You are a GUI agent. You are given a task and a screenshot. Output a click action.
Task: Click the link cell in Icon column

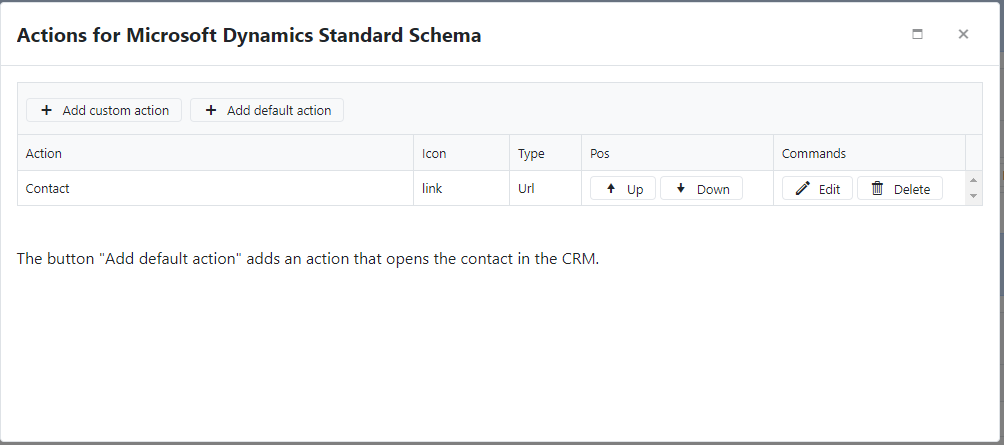click(x=432, y=188)
